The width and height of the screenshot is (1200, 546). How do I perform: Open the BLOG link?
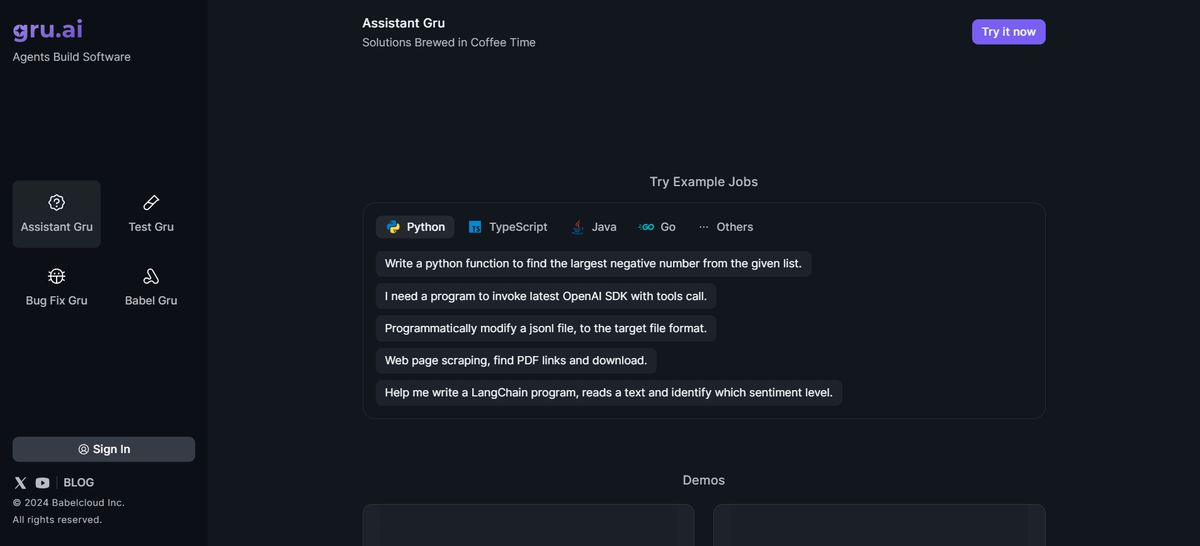(79, 482)
